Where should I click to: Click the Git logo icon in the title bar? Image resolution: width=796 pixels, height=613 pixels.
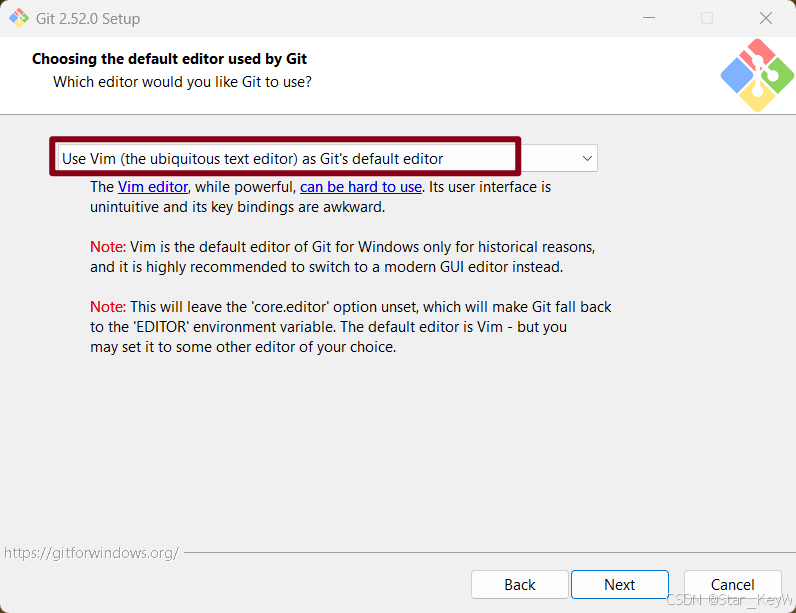(x=19, y=18)
